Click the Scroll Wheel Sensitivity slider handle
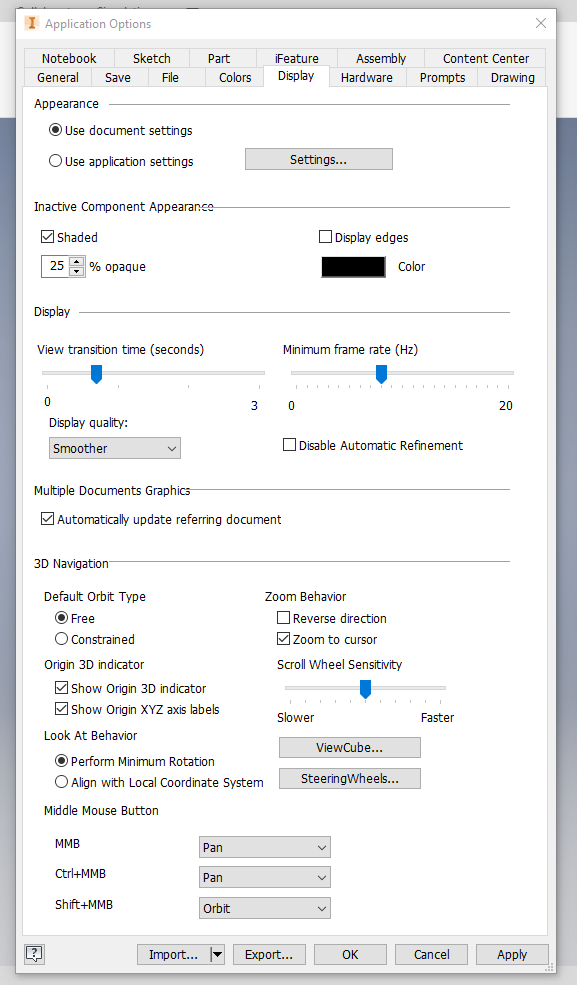This screenshot has height=985, width=577. tap(365, 688)
